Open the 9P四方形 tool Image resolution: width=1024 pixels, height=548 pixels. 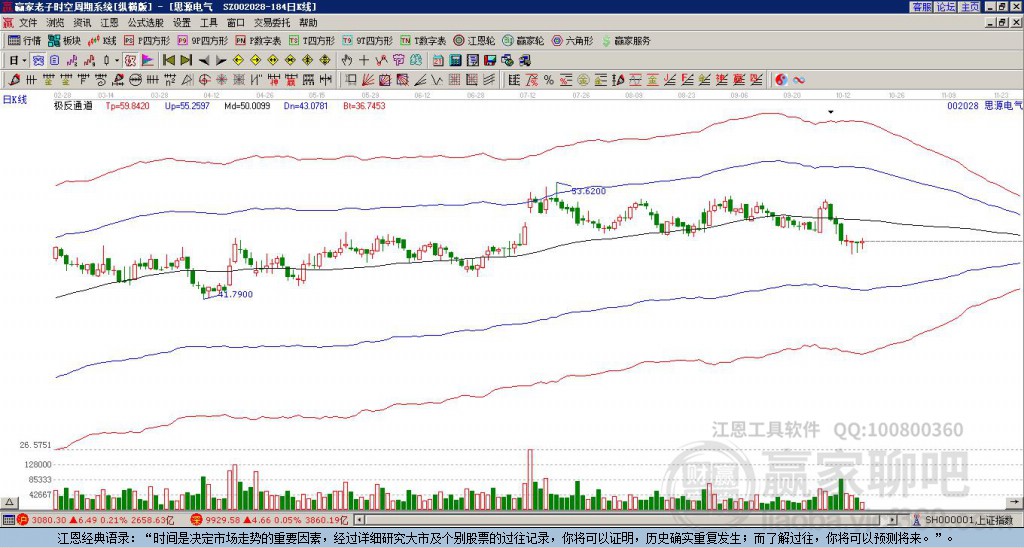[x=203, y=40]
